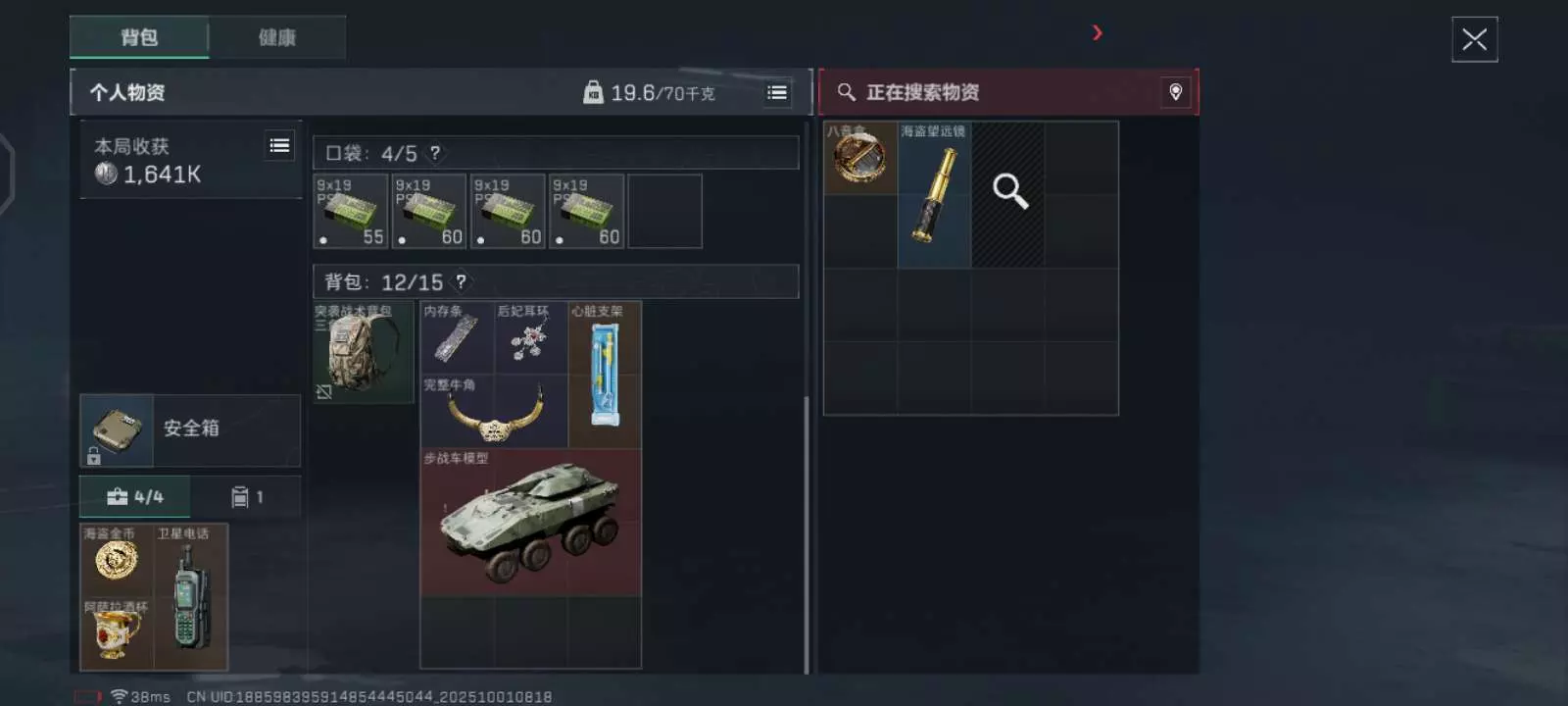
Task: Expand the red chevron arrow at top
Action: 1098,33
